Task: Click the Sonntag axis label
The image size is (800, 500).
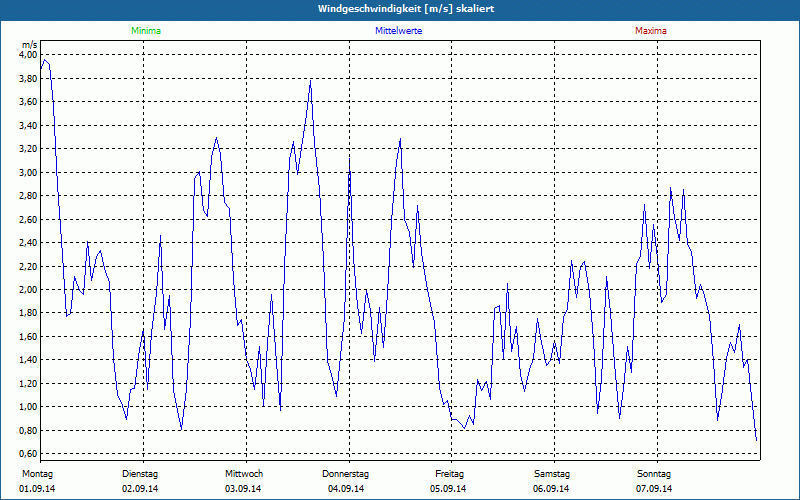Action: point(654,474)
